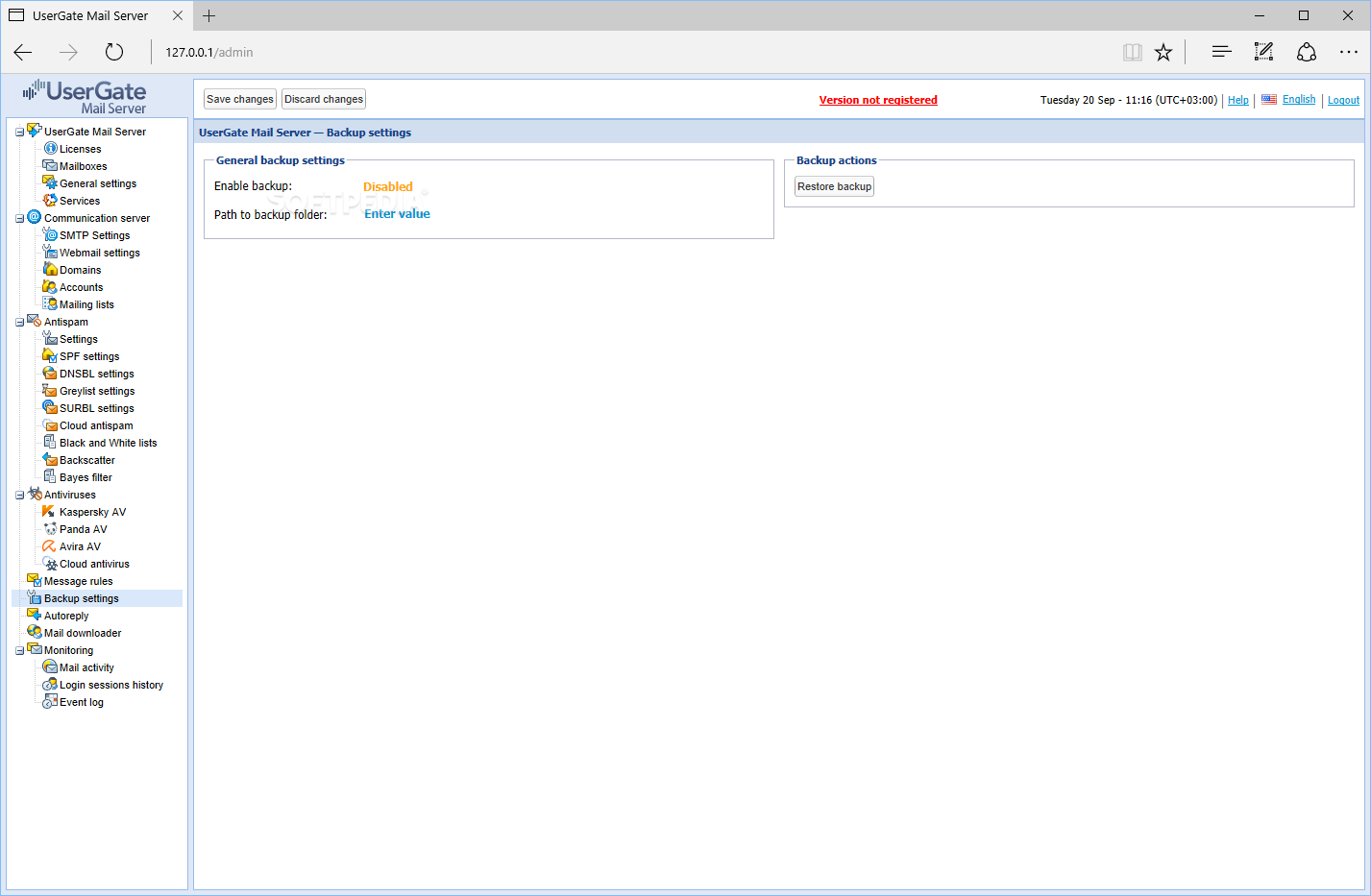
Task: Click the SMTP Settings icon
Action: point(50,234)
